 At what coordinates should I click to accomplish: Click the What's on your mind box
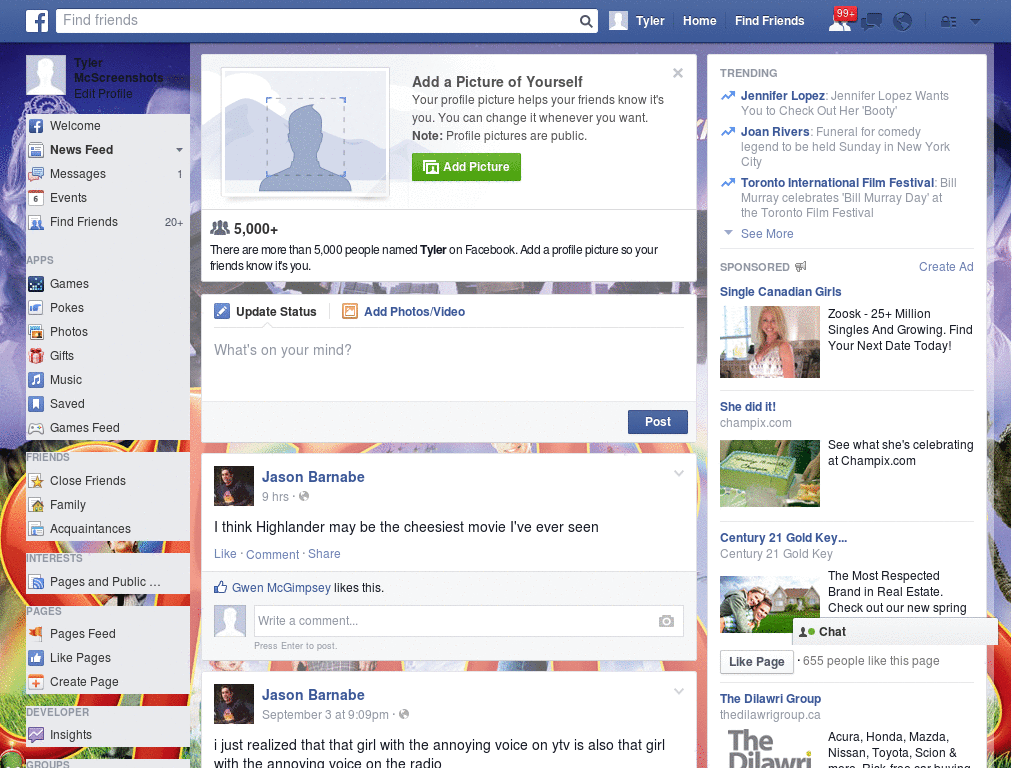coord(449,364)
